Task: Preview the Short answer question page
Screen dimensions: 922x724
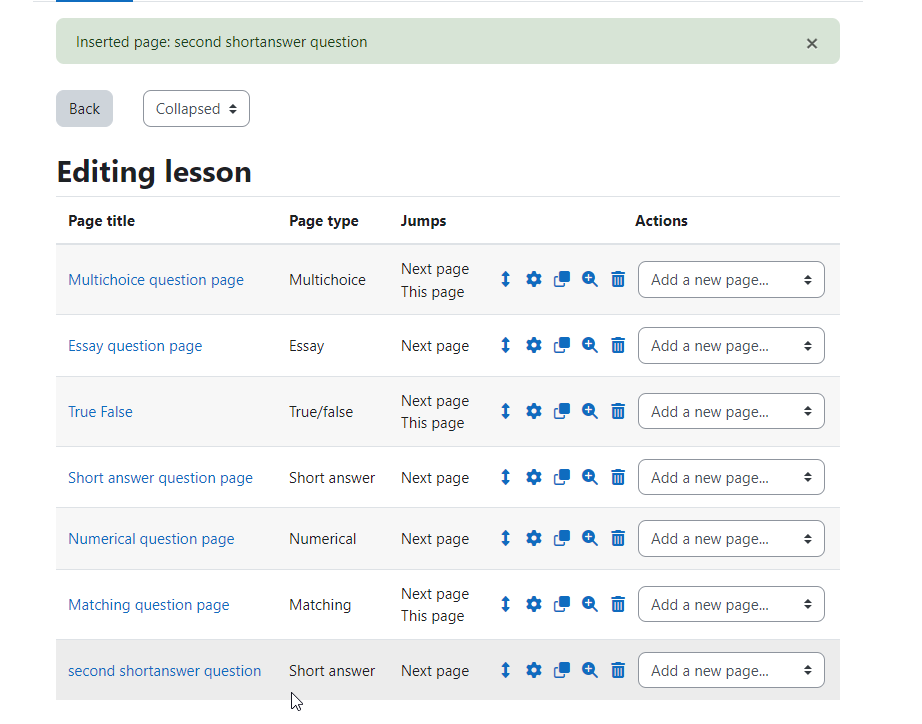Action: point(590,477)
